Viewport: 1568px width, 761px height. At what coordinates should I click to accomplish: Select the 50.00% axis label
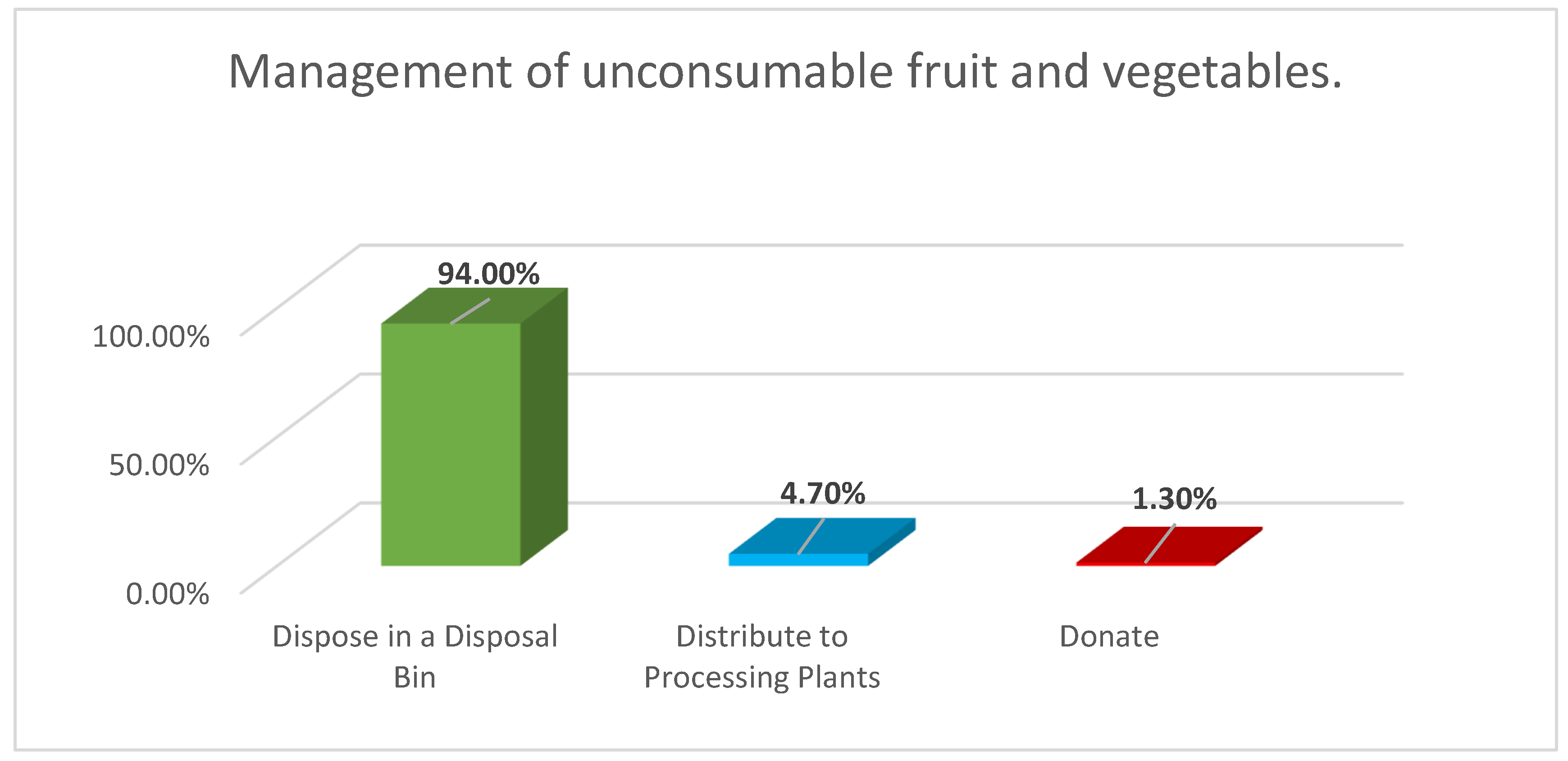click(x=159, y=465)
